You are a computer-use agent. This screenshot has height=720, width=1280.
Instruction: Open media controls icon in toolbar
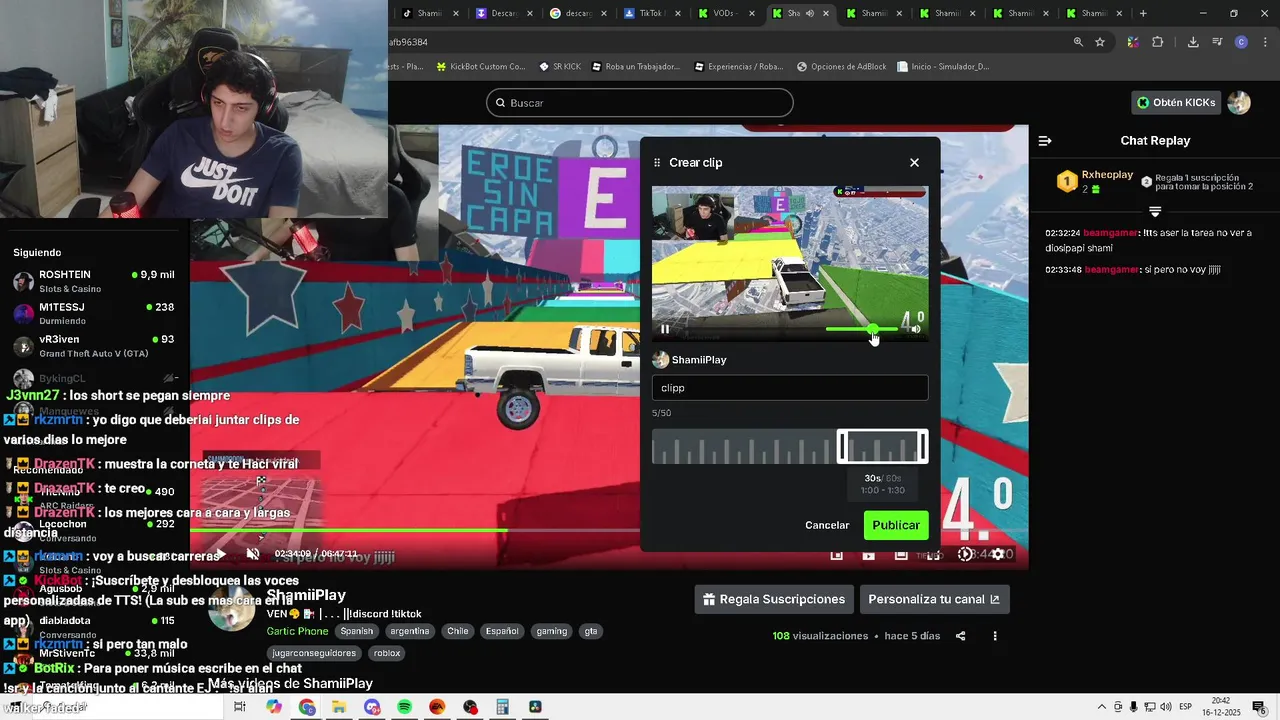[1217, 42]
